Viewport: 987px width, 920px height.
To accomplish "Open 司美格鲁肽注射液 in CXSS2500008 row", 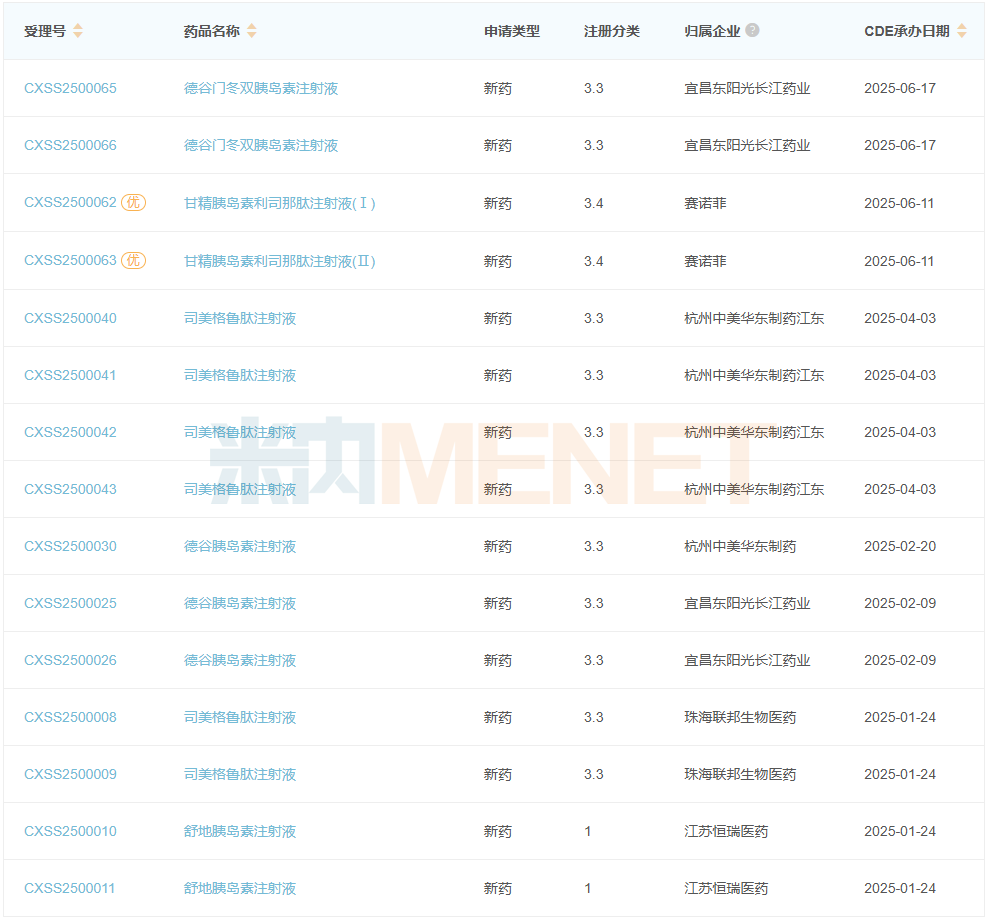I will 240,717.
